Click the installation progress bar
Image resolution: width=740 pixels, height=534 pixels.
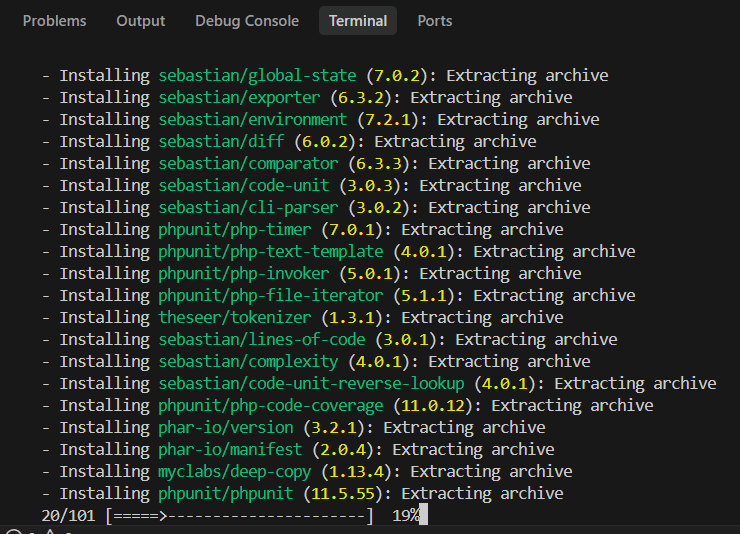pos(240,516)
